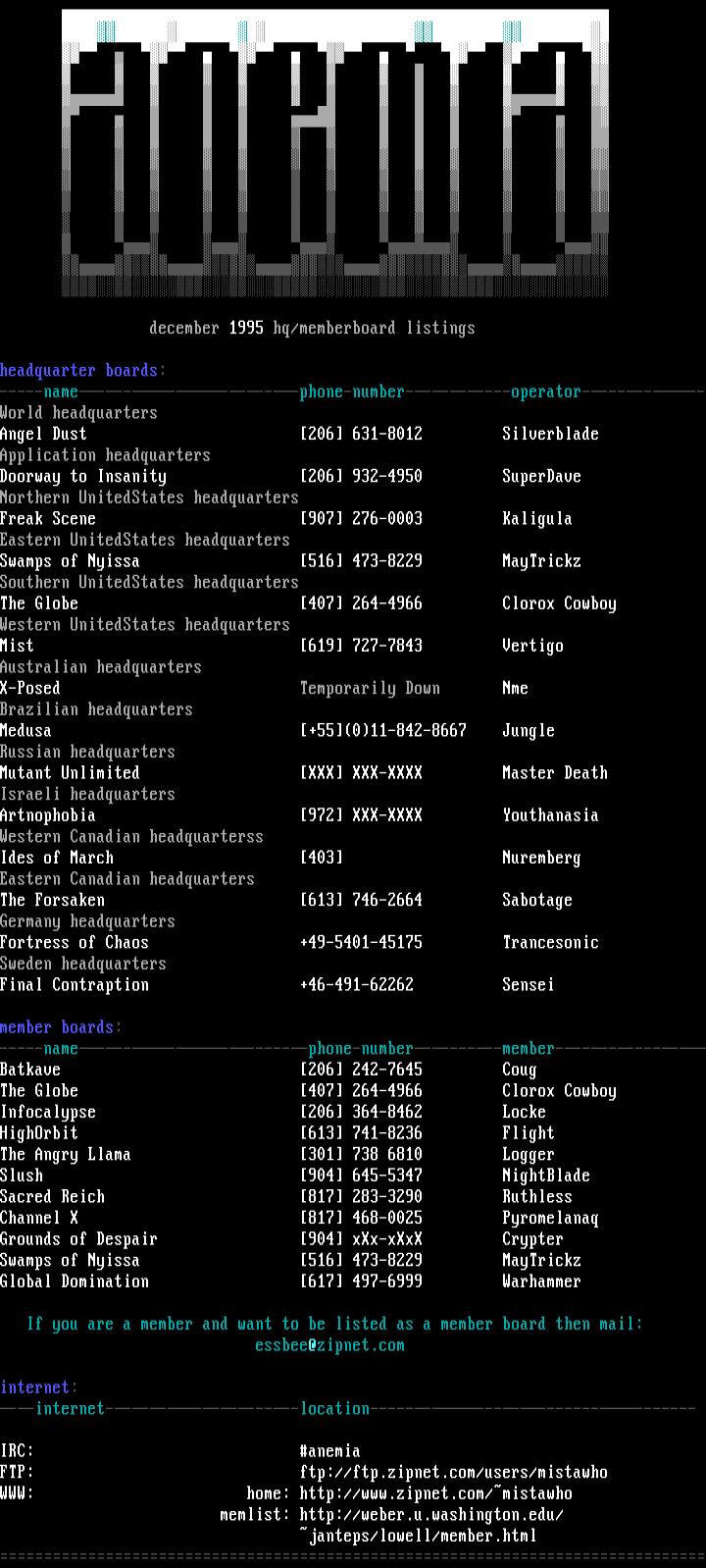Select the #anemia IRC channel text
This screenshot has width=706, height=1568.
pos(329,1451)
